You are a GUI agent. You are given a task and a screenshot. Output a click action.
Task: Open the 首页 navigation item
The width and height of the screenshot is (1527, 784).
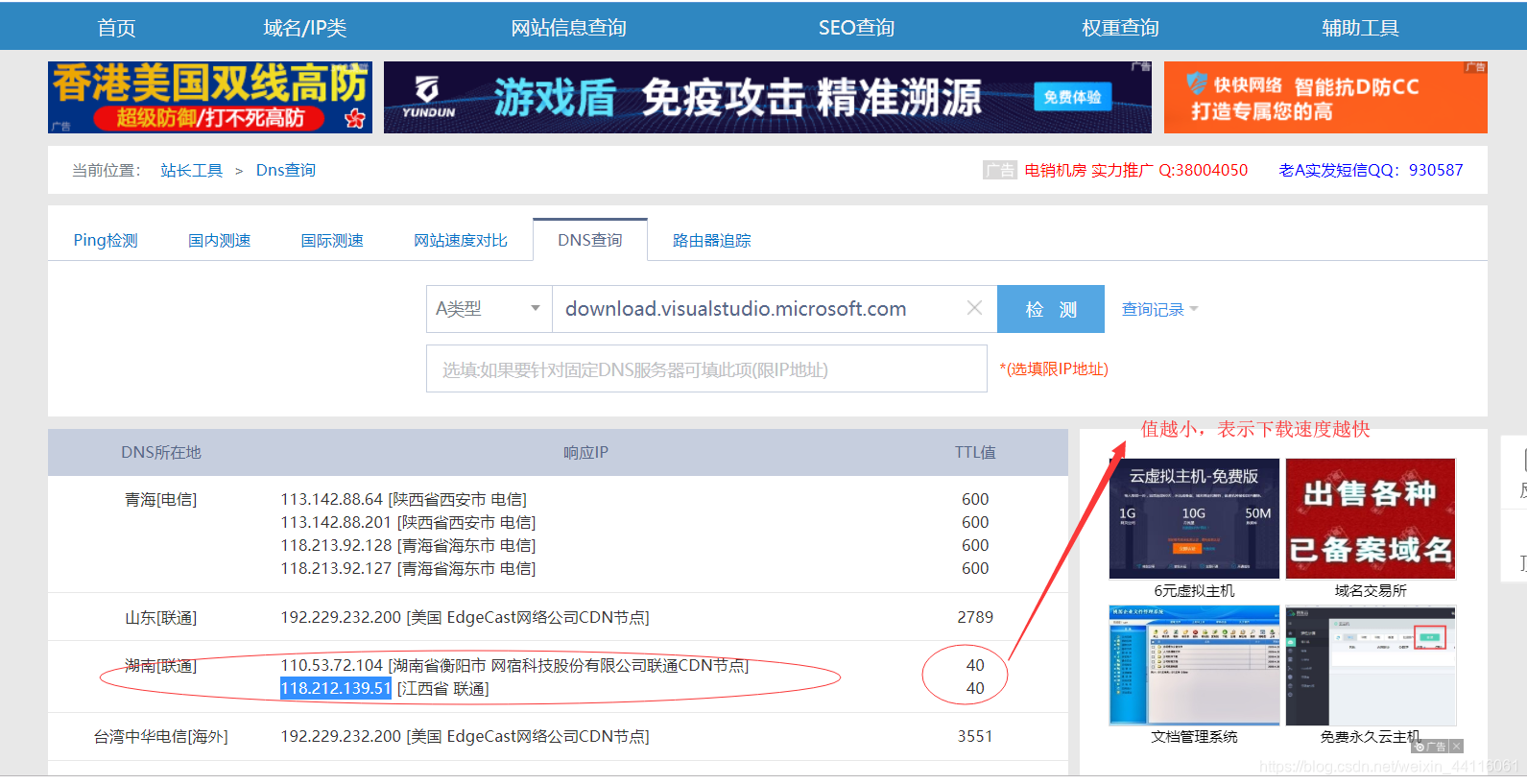(116, 28)
